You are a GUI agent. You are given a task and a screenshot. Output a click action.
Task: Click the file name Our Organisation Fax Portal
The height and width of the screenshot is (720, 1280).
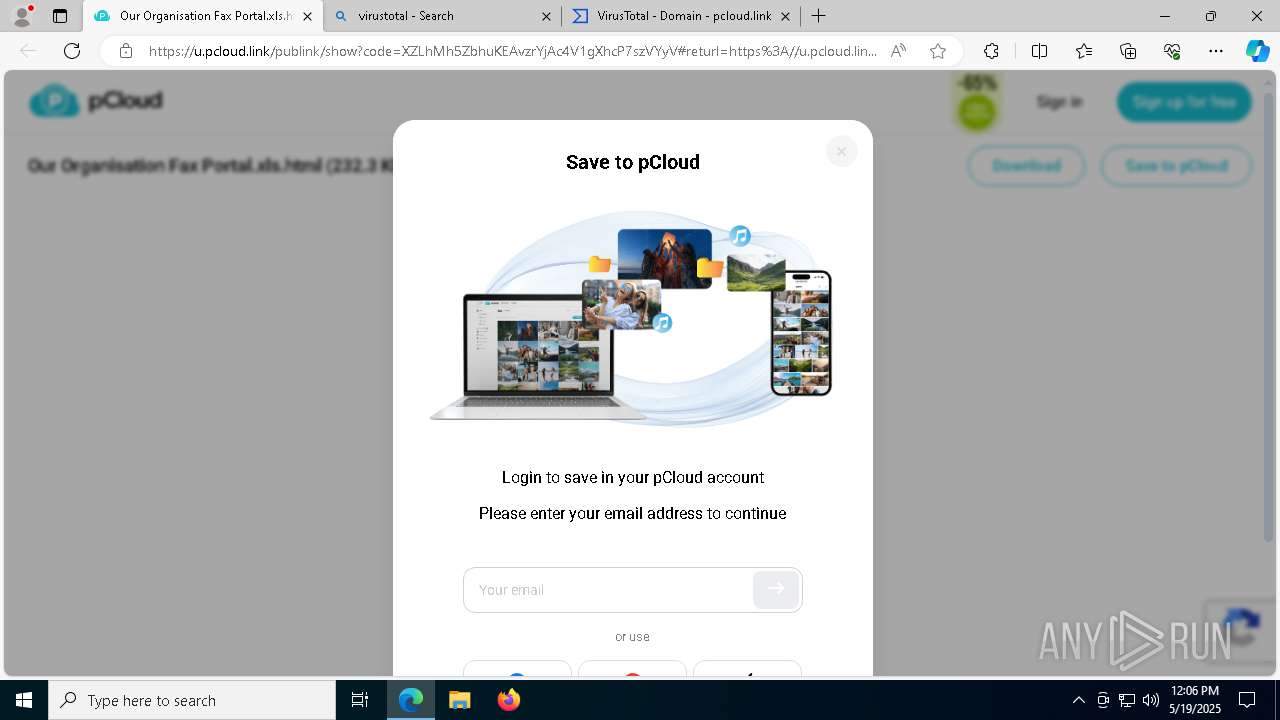[x=210, y=165]
